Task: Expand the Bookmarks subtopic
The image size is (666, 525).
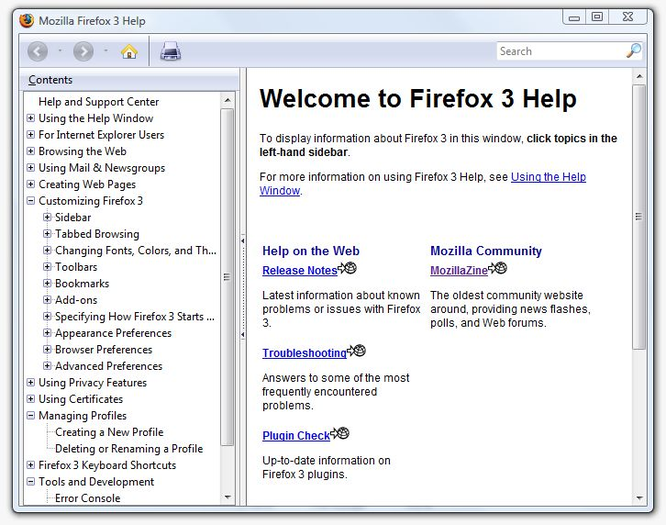Action: [x=47, y=283]
